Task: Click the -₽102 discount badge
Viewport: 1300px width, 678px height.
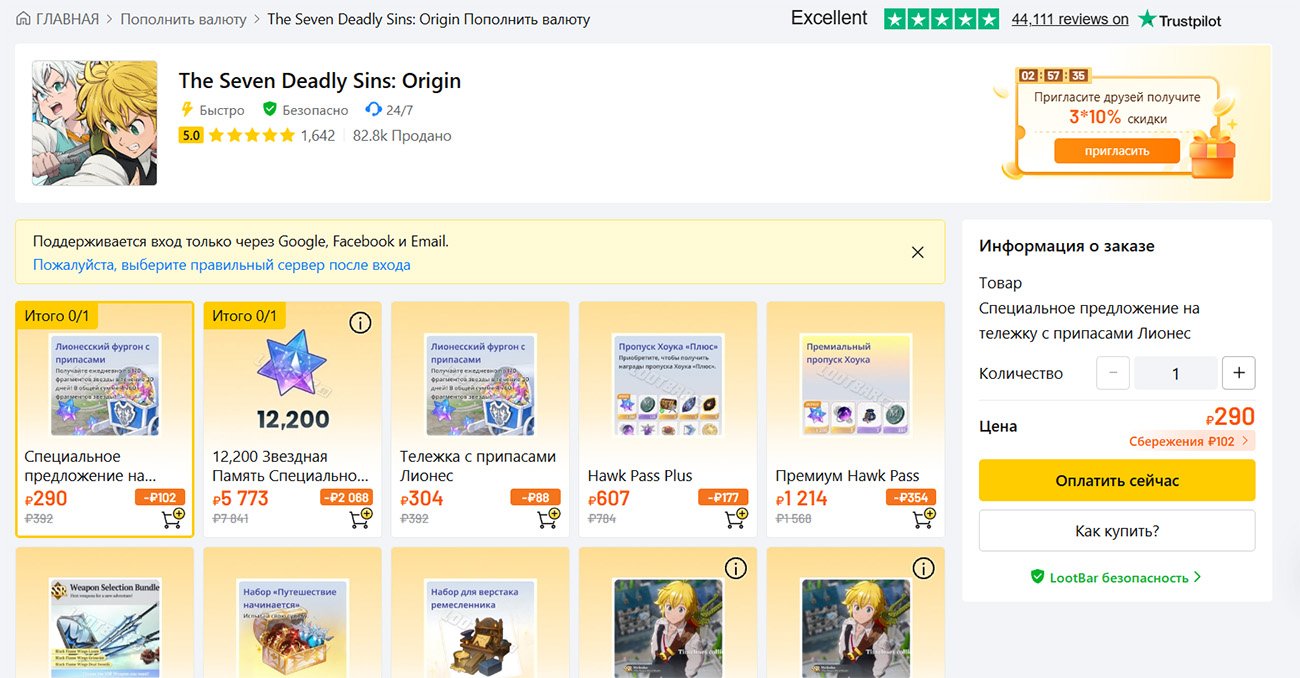Action: (160, 497)
